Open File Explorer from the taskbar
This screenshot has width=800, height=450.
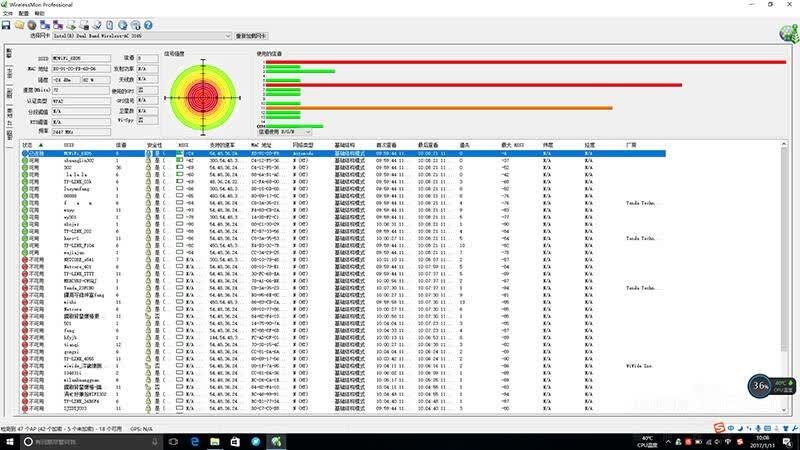click(215, 442)
